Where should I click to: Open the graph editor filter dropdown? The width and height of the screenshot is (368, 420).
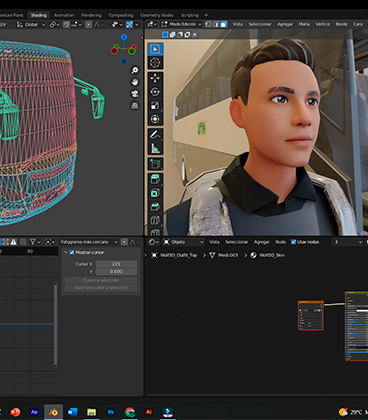coord(35,242)
